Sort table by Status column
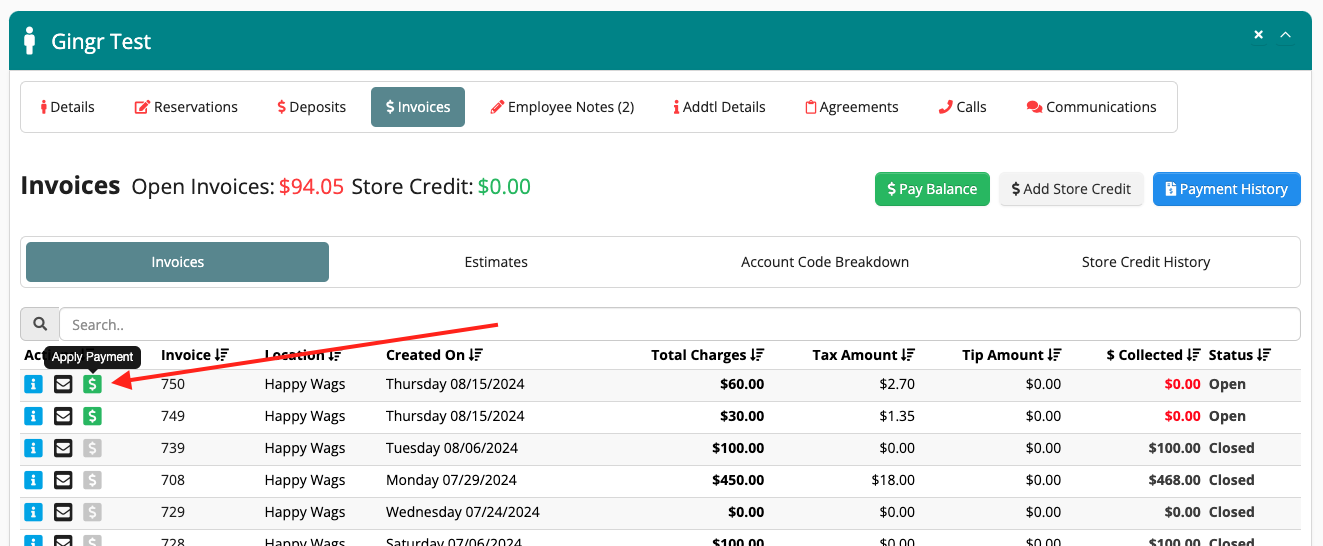Screen dimensions: 1323x546 [x=1240, y=355]
